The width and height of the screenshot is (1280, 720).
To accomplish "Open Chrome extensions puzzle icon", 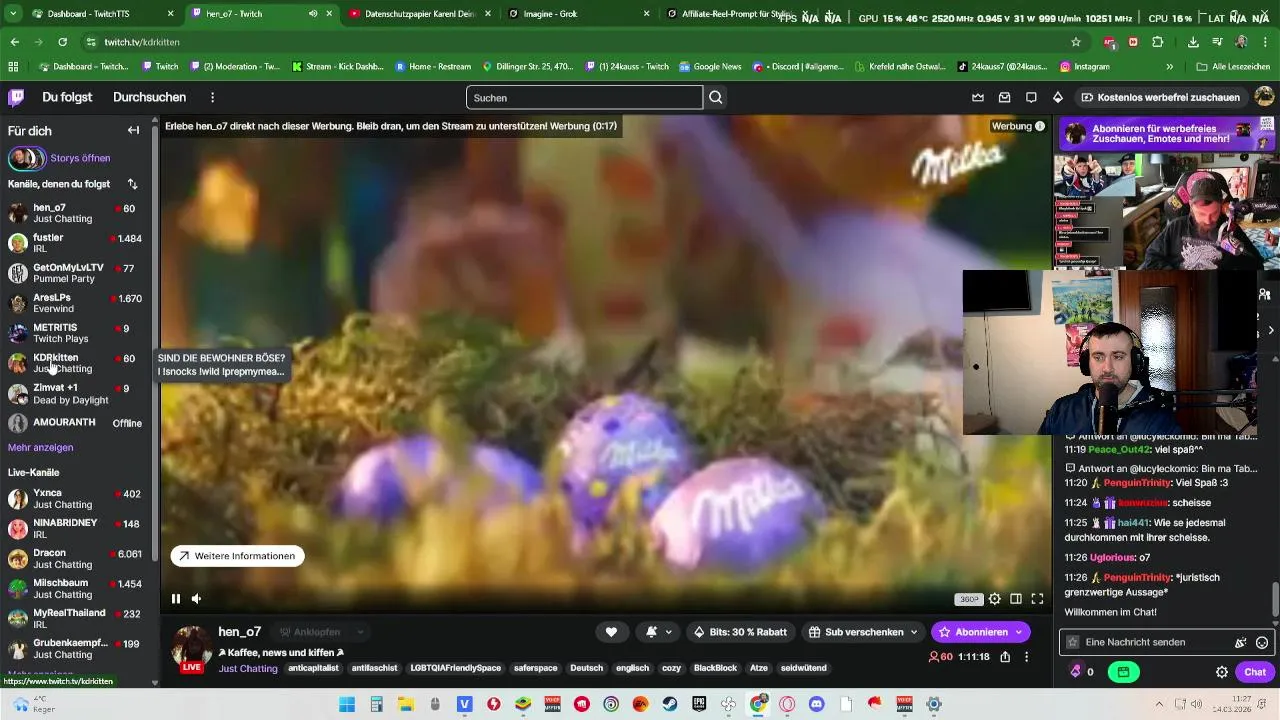I will pos(1158,42).
